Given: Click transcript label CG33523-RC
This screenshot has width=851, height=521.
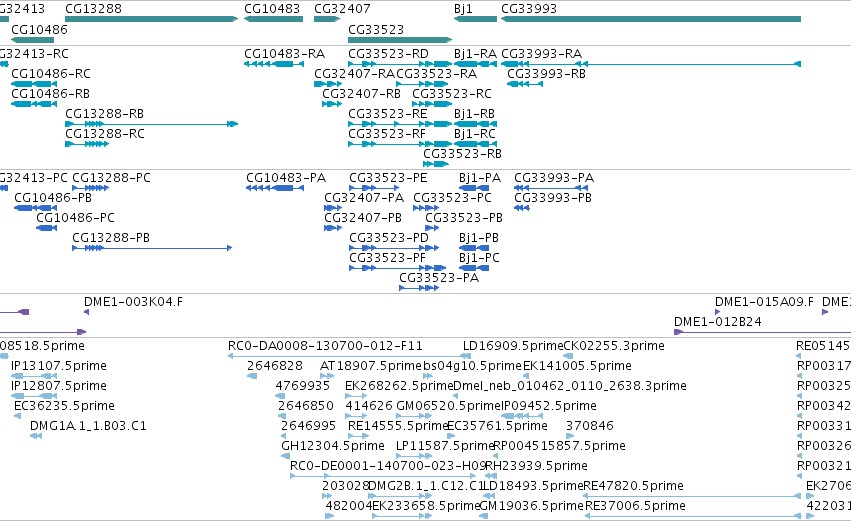Looking at the screenshot, I should tap(452, 94).
